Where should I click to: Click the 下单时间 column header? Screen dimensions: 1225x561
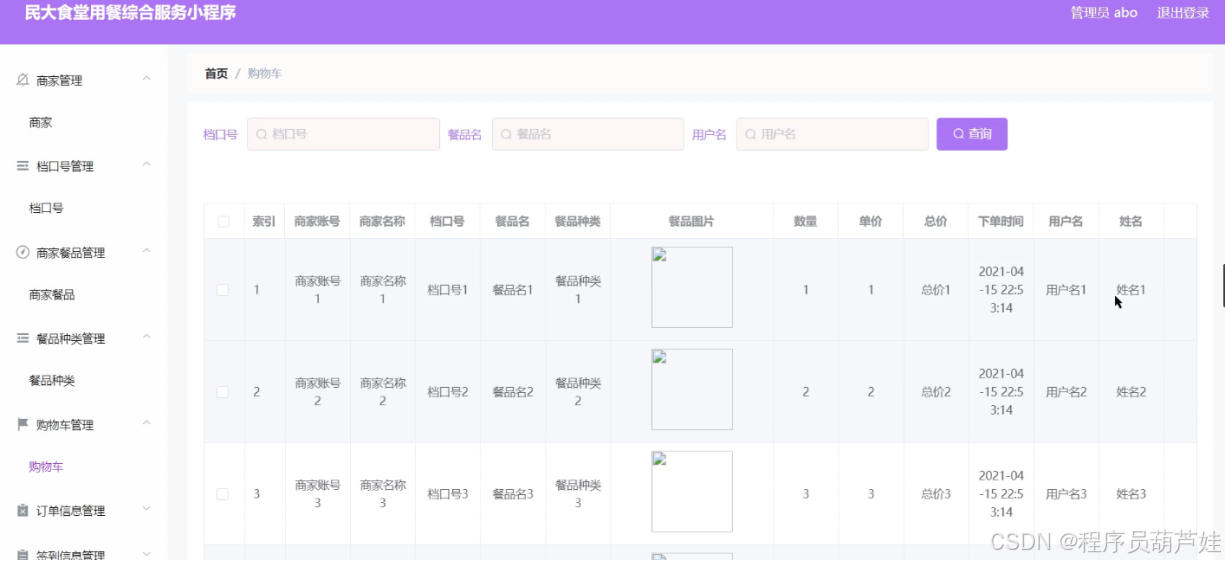pos(1001,222)
